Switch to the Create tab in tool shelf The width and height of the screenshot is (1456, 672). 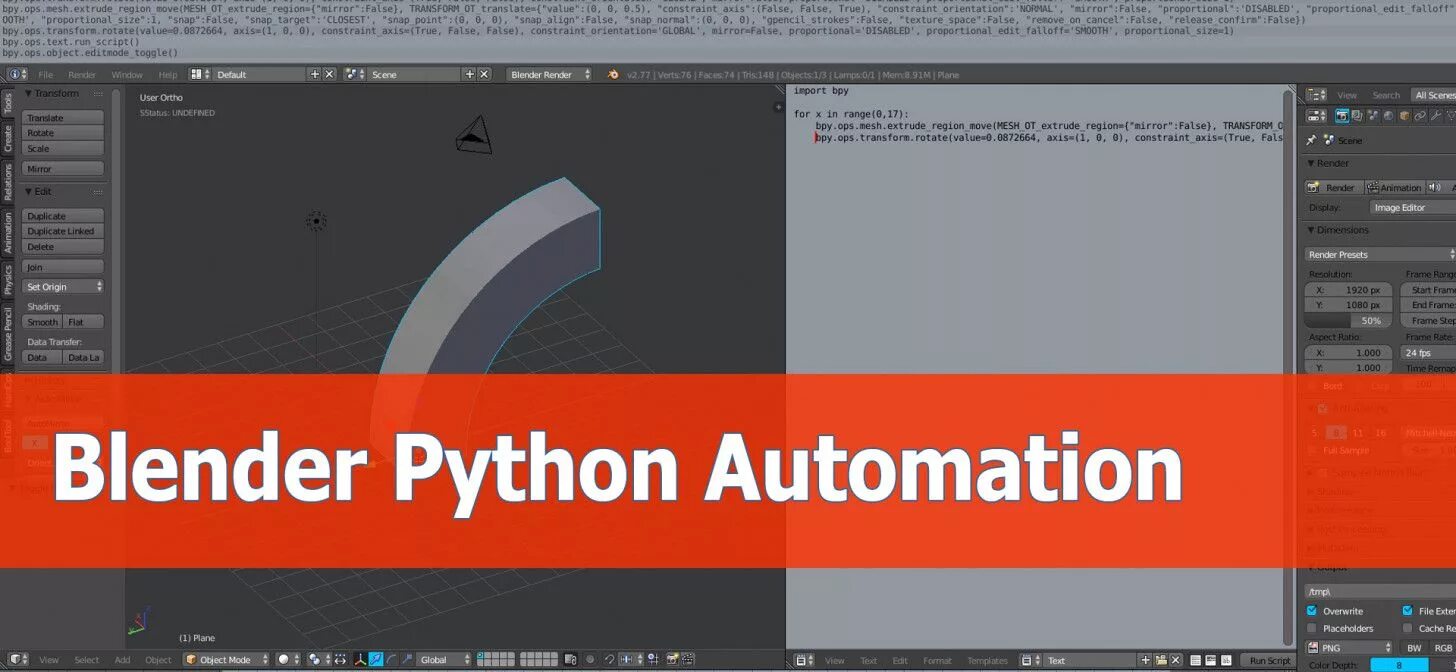(8, 140)
